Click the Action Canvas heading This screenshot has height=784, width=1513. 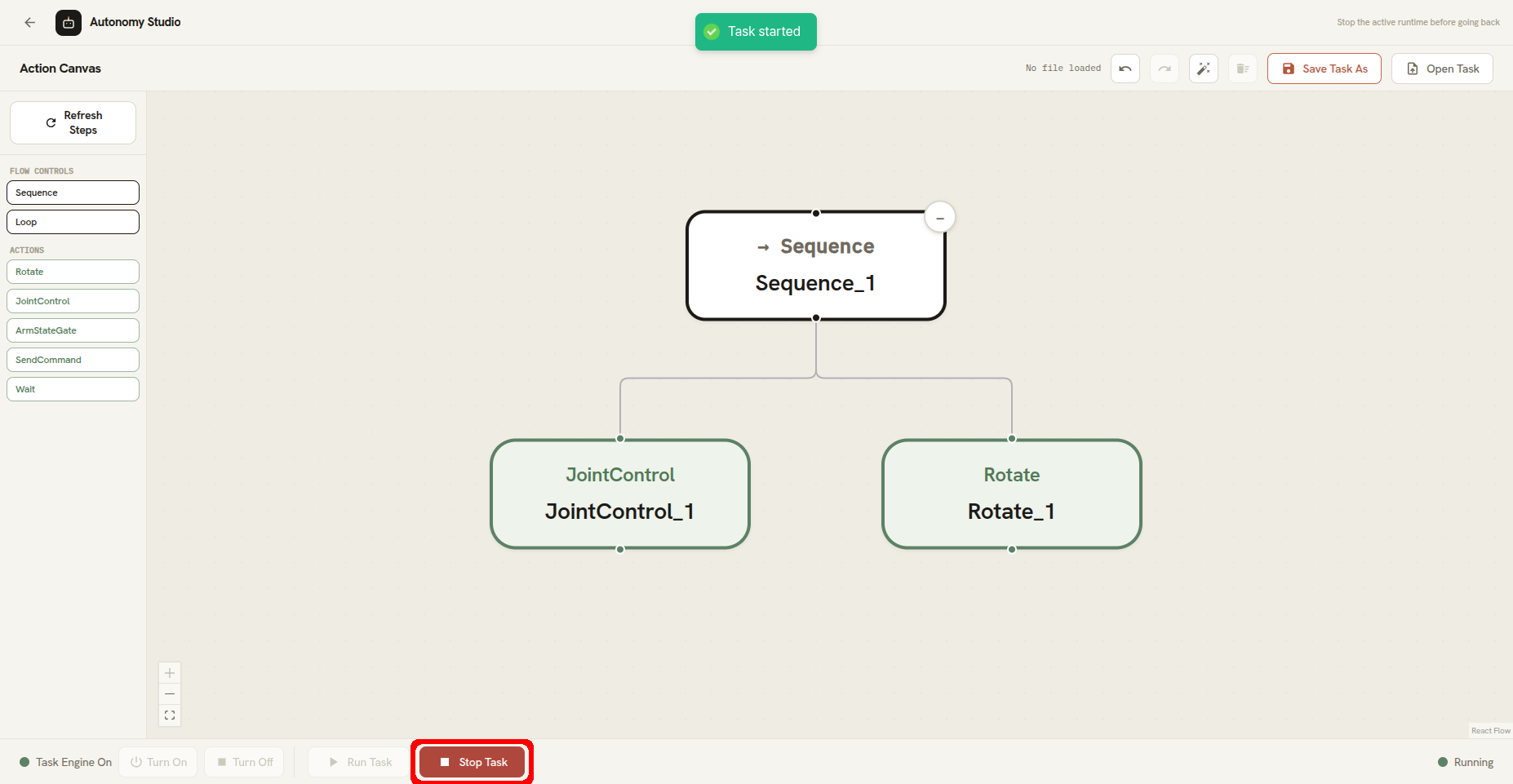coord(60,69)
